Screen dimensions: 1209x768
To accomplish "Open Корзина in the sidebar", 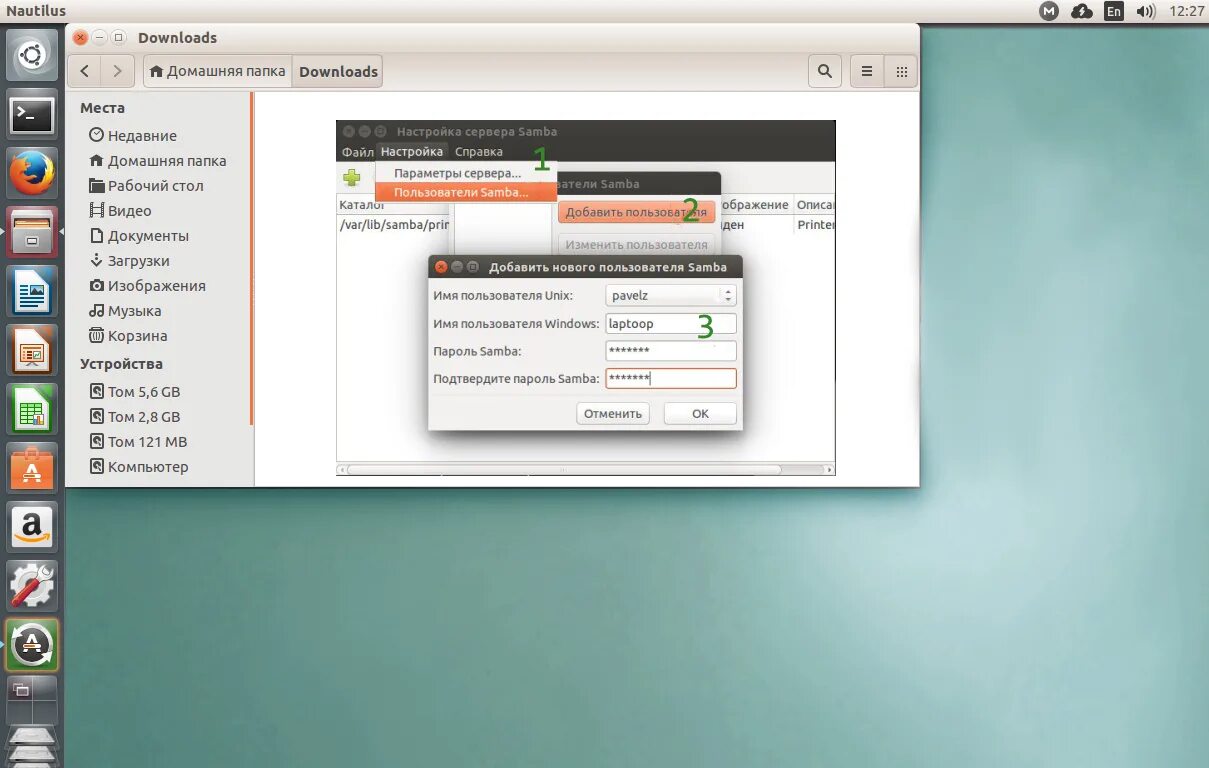I will pos(128,335).
